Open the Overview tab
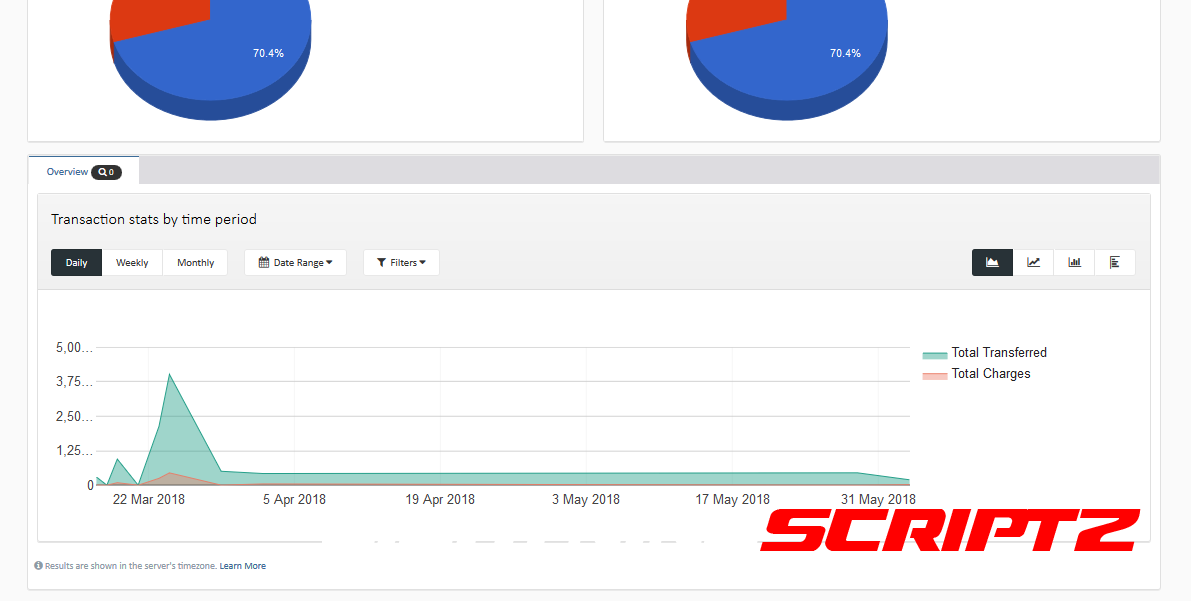 (x=67, y=172)
